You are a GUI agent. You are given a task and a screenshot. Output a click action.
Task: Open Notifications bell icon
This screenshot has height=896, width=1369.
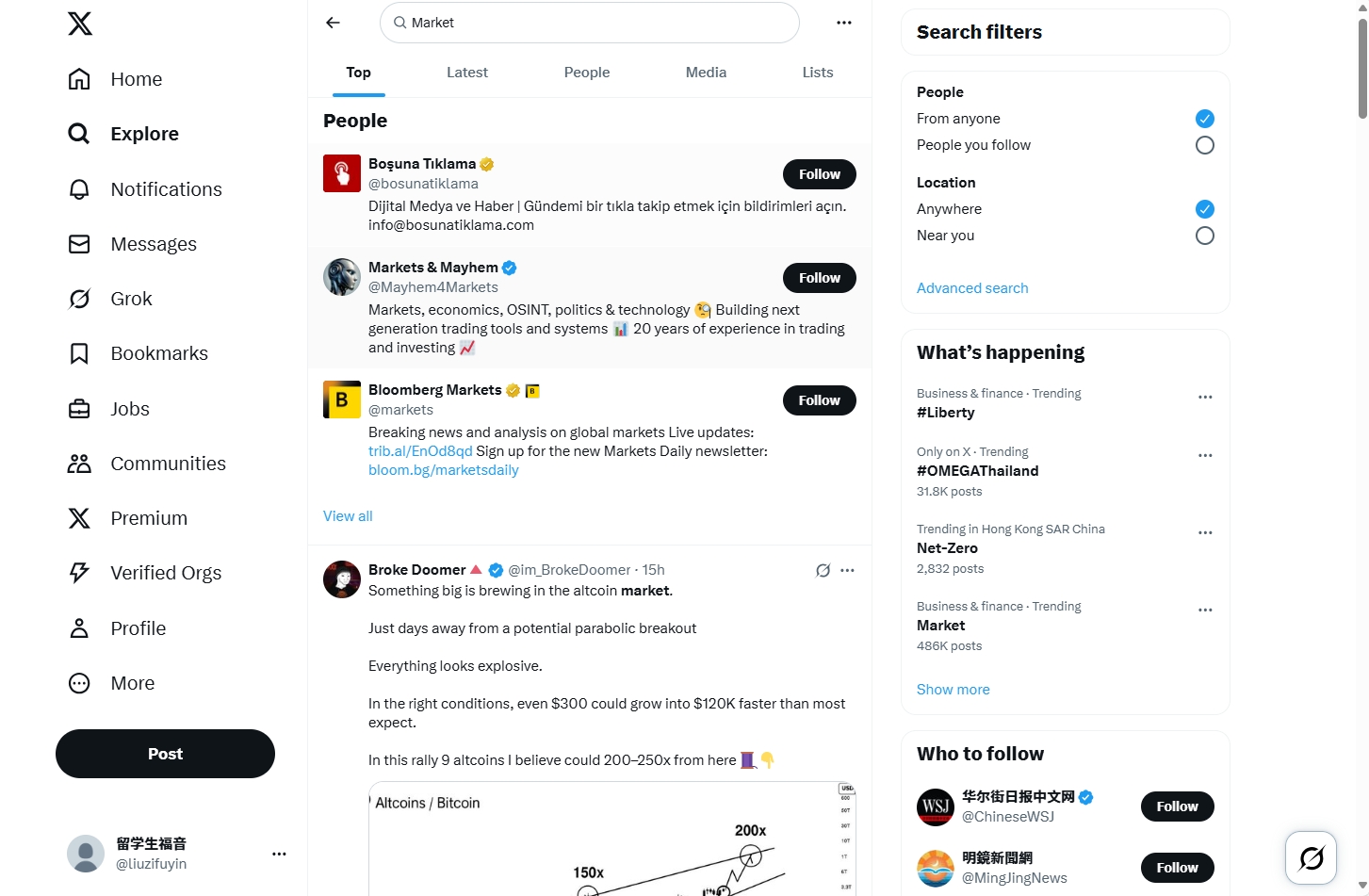(79, 189)
